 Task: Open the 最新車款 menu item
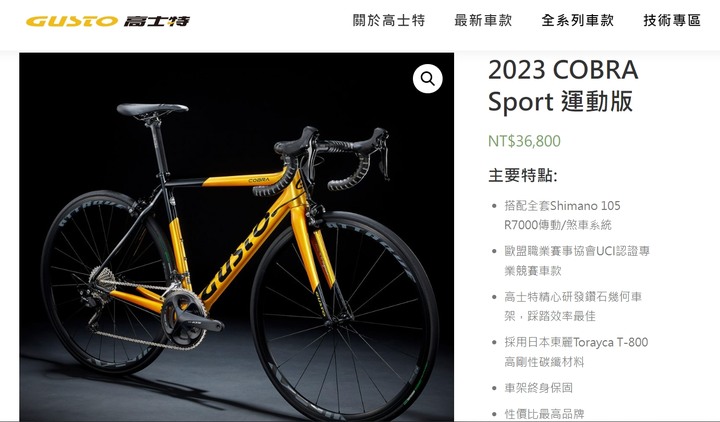tap(483, 21)
